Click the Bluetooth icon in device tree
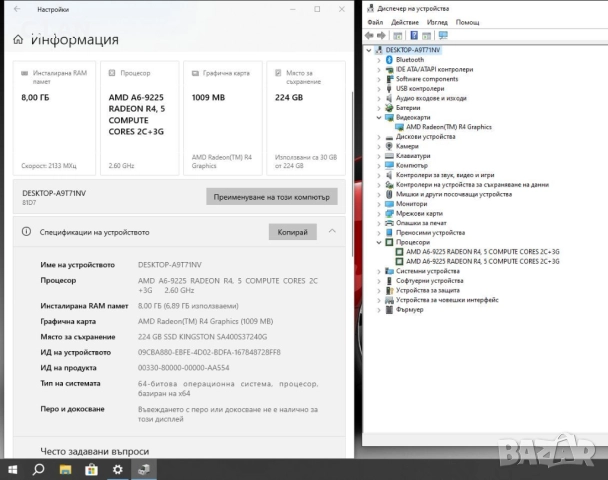The width and height of the screenshot is (608, 480). pyautogui.click(x=389, y=60)
